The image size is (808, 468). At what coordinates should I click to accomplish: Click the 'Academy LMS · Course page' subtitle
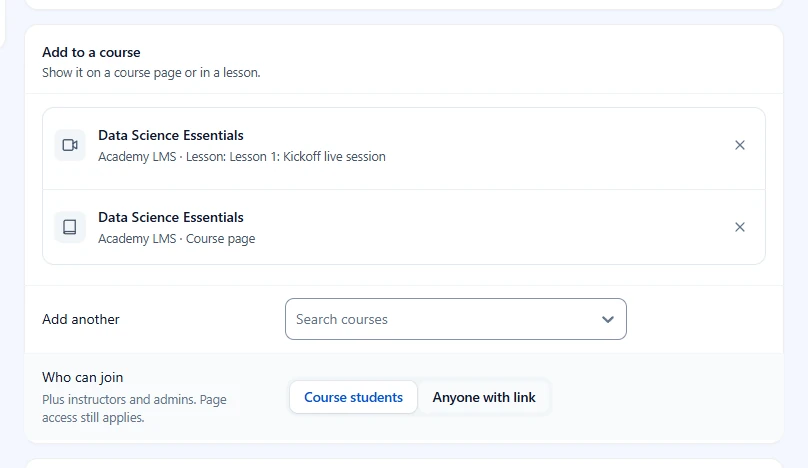point(177,239)
